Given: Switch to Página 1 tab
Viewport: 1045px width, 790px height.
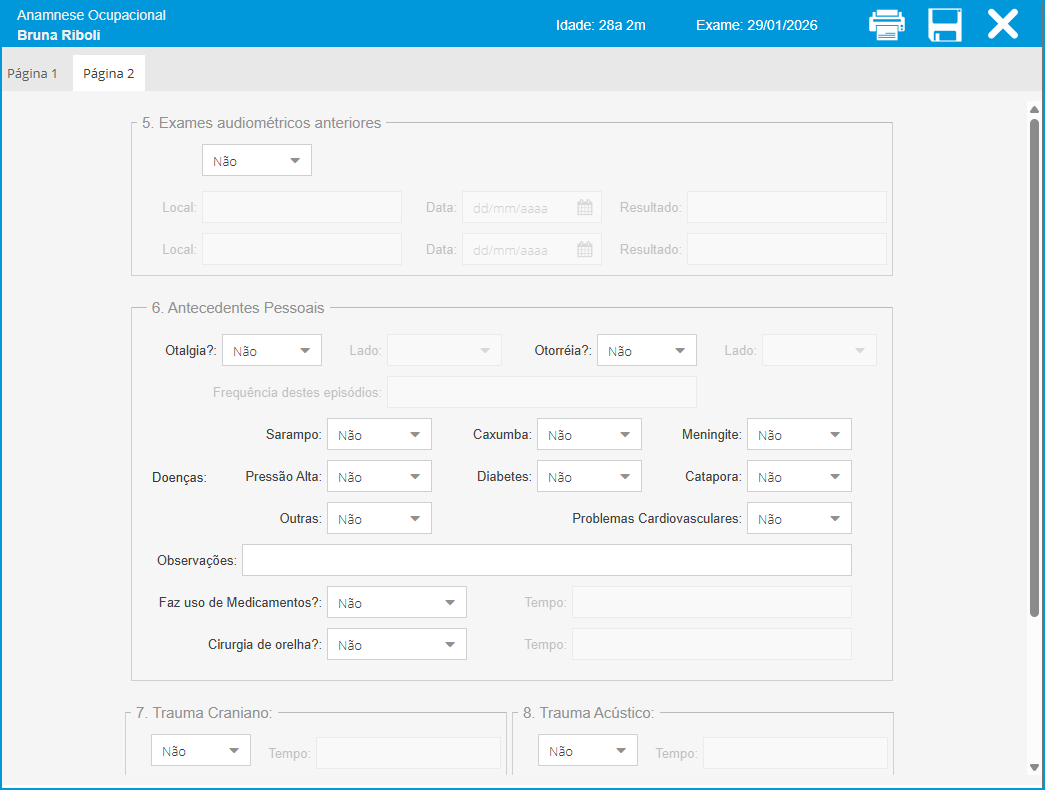Looking at the screenshot, I should tap(33, 74).
